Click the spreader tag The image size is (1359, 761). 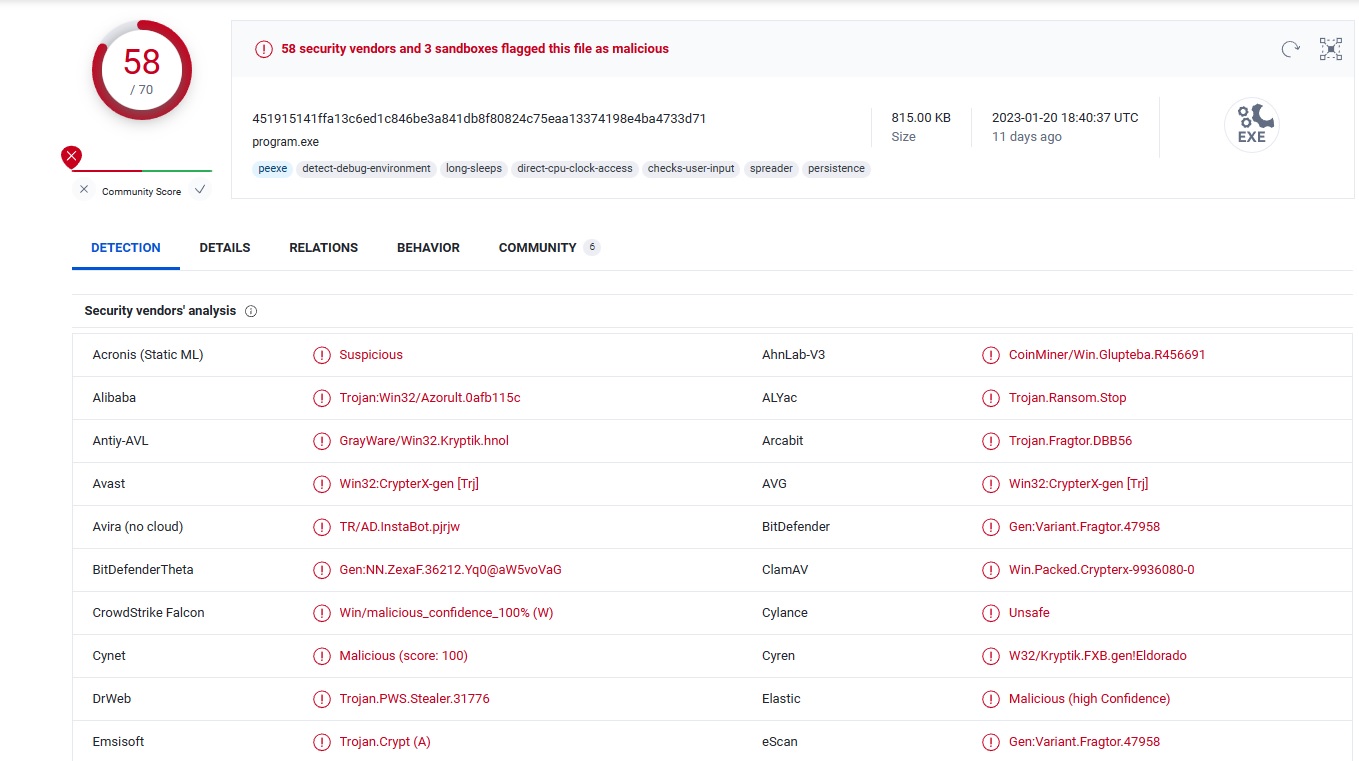pyautogui.click(x=771, y=169)
